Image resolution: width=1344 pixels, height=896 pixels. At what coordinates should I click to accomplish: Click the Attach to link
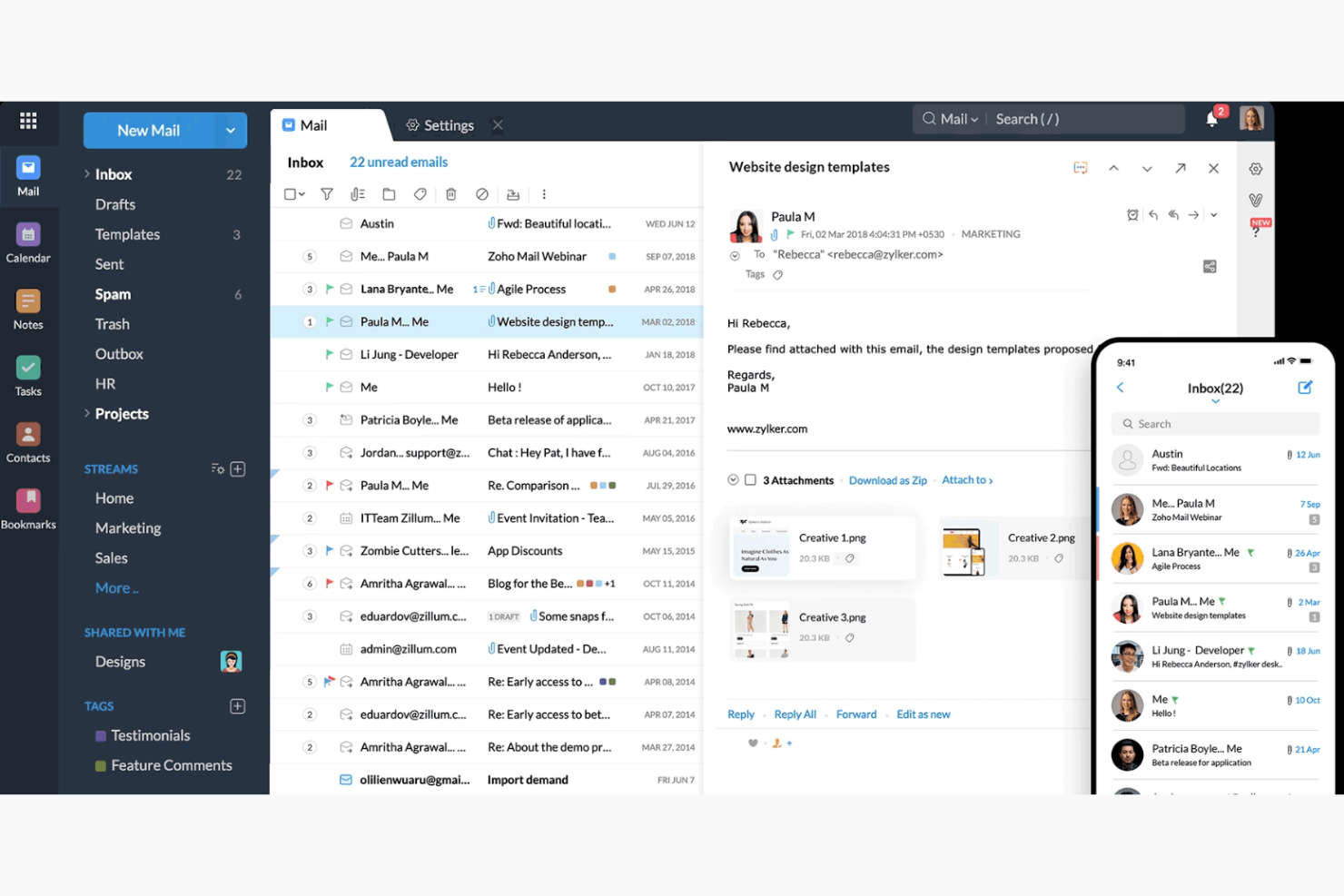point(967,480)
